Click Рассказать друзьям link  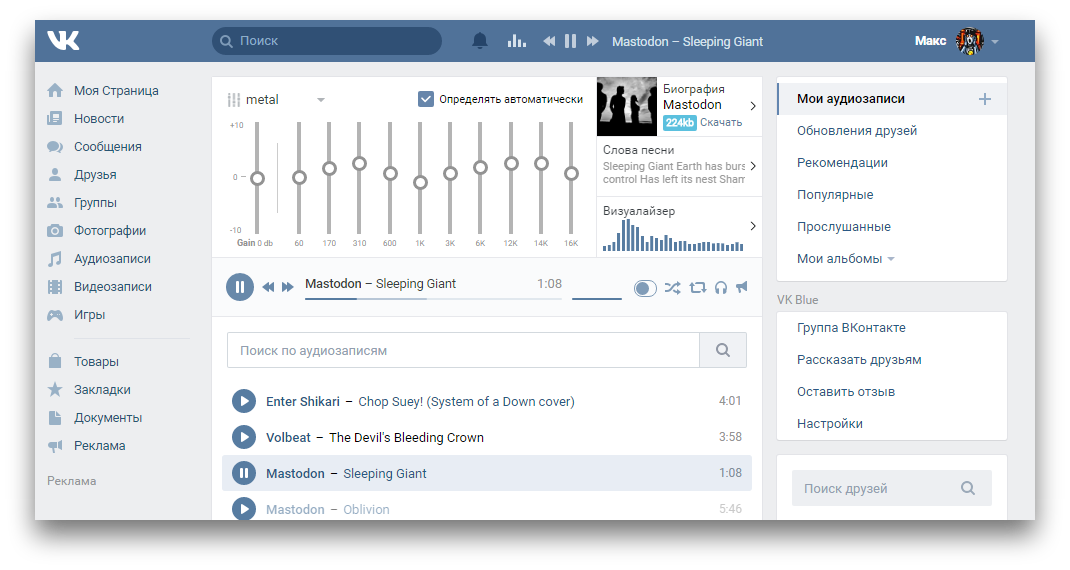tap(859, 360)
